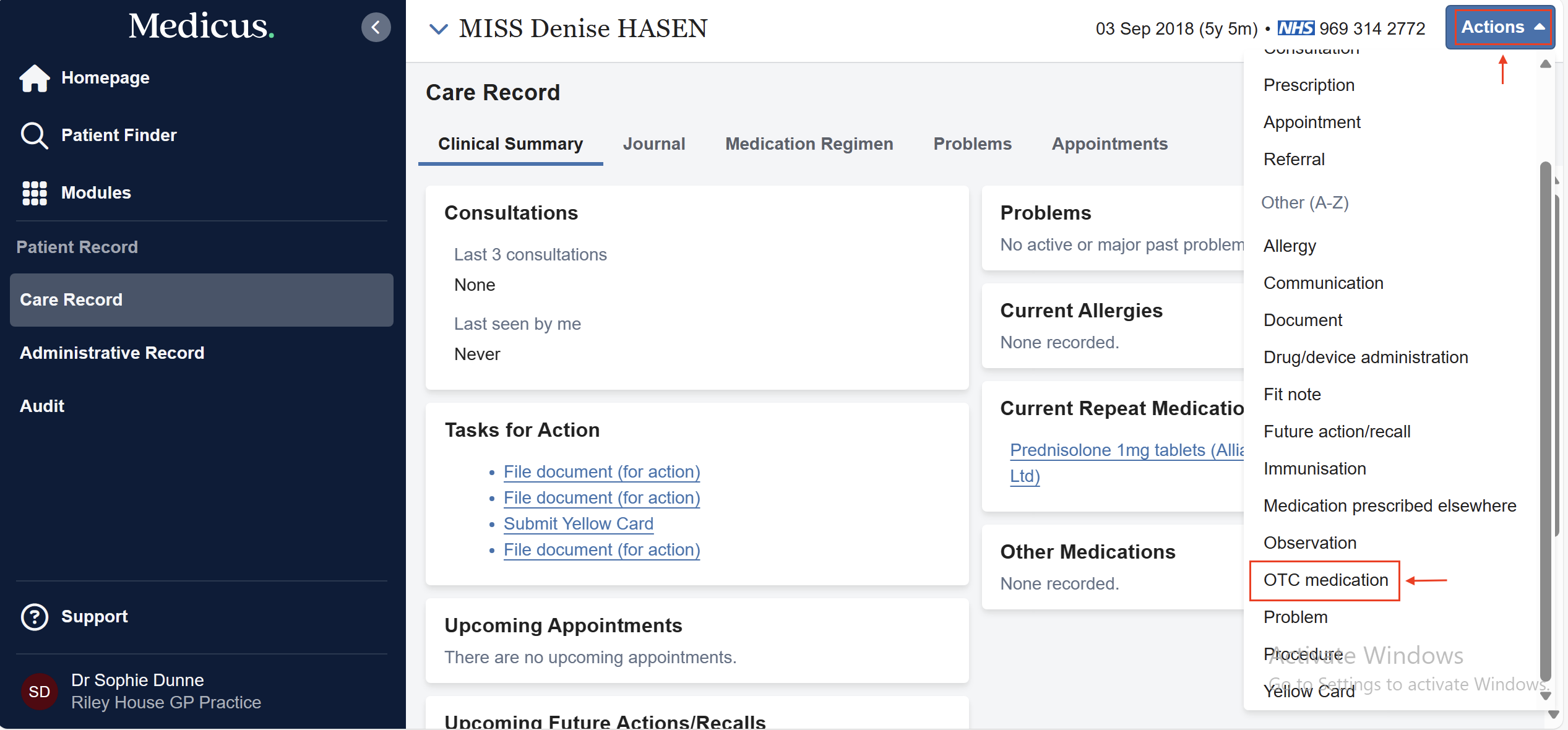
Task: Open the Submit Yellow Card task link
Action: point(578,524)
